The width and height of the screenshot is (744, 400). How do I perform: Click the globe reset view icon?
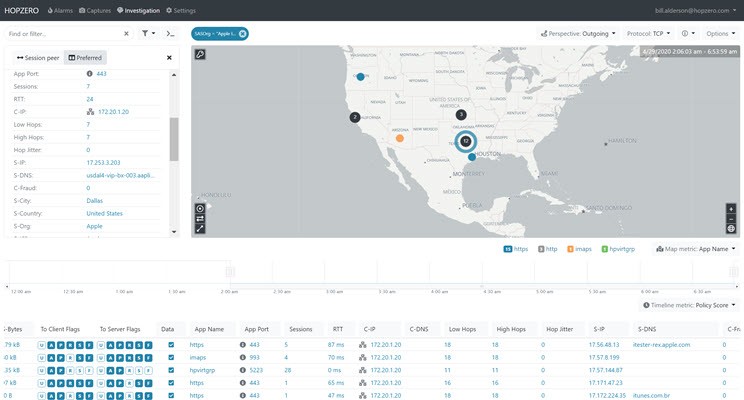(x=731, y=228)
